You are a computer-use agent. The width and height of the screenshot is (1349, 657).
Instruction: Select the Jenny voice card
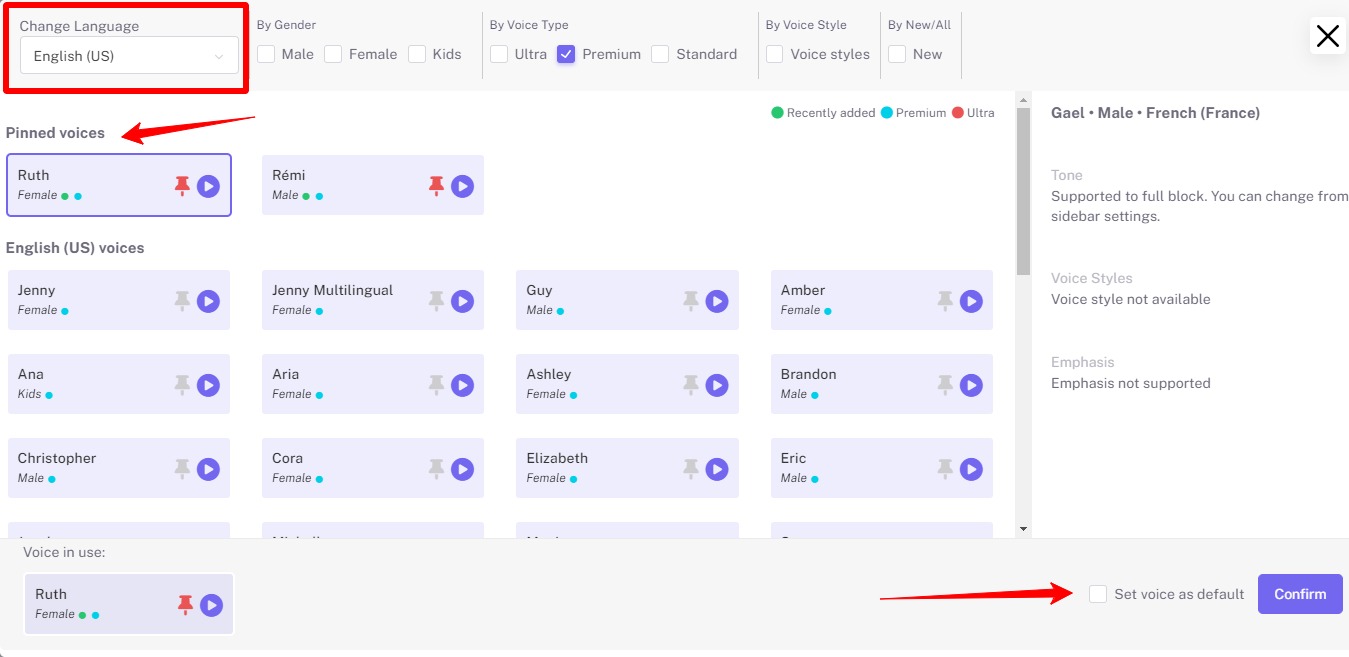coord(119,300)
